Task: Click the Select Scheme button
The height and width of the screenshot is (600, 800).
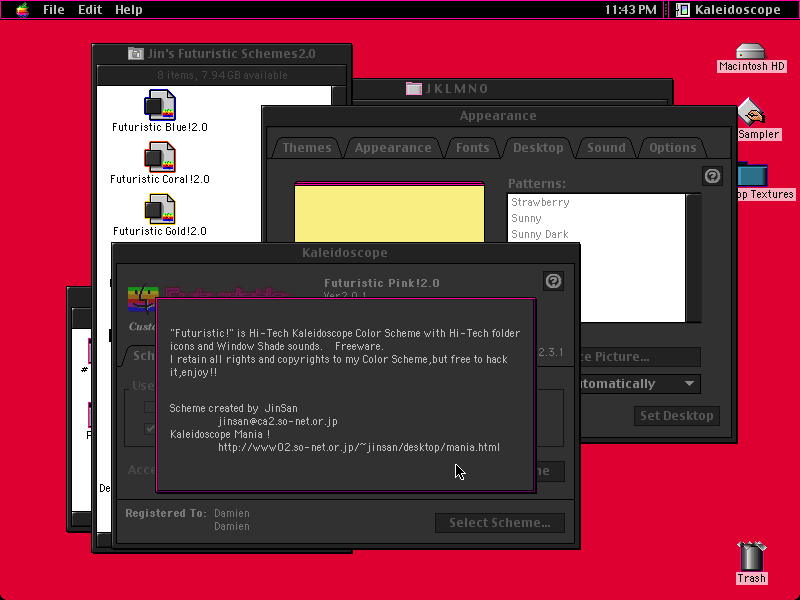Action: tap(499, 523)
